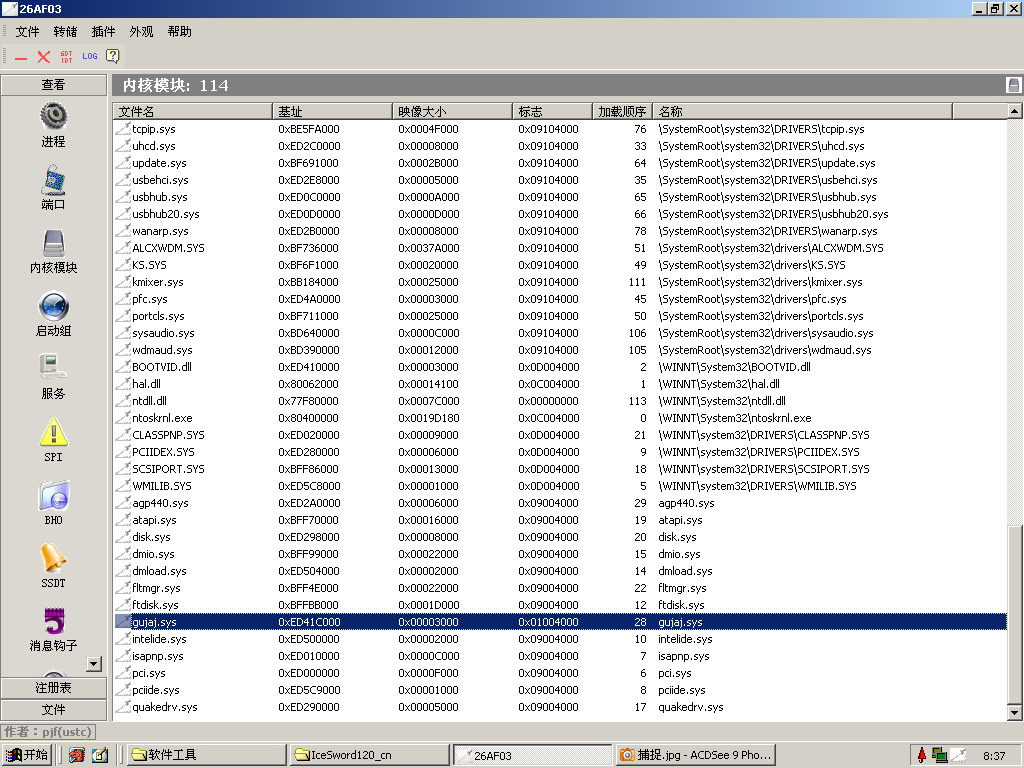Select the 启动组 (Startup group) icon
The image size is (1024, 768).
[54, 306]
